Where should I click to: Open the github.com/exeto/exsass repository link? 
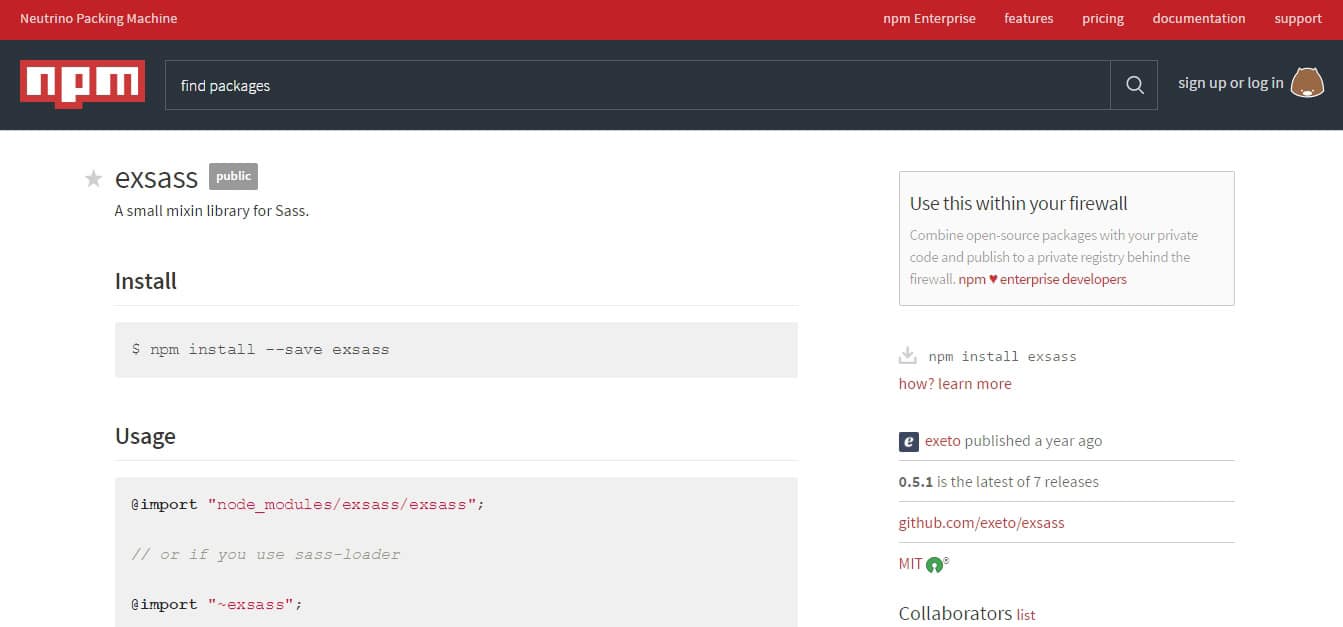(x=981, y=523)
